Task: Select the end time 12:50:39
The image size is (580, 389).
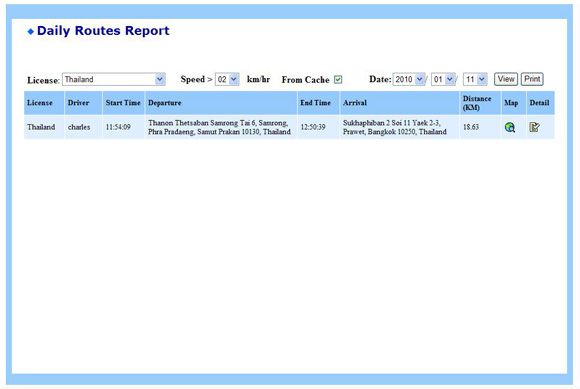Action: (x=313, y=127)
